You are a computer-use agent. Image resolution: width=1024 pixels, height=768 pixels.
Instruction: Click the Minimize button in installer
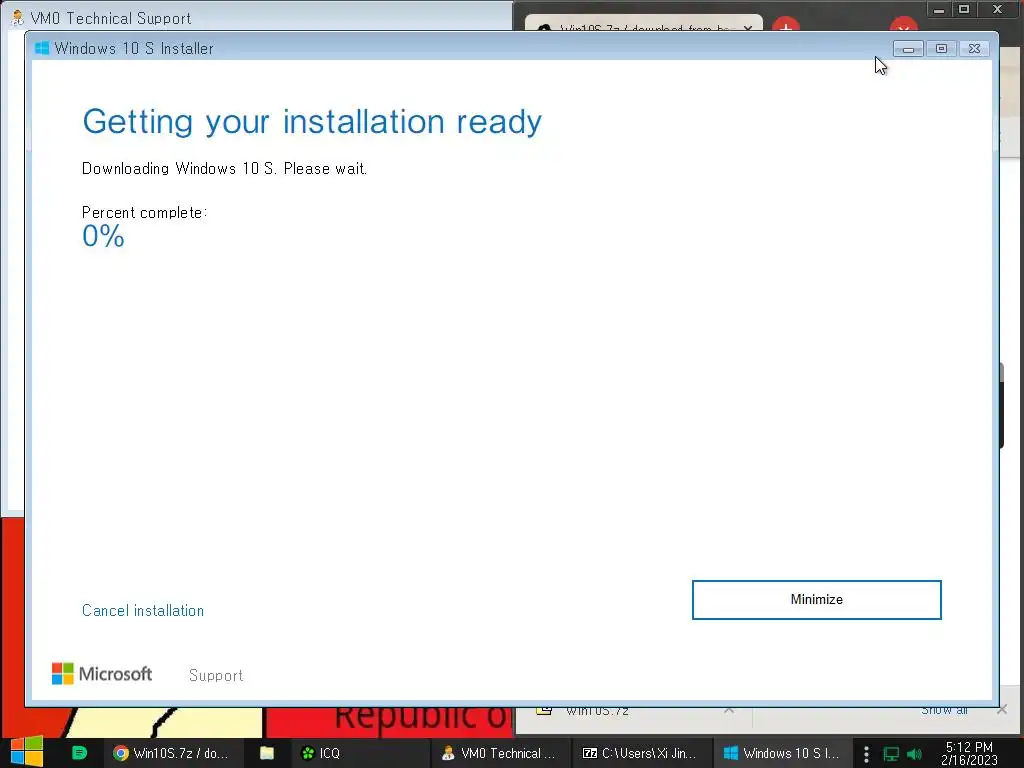pyautogui.click(x=816, y=600)
